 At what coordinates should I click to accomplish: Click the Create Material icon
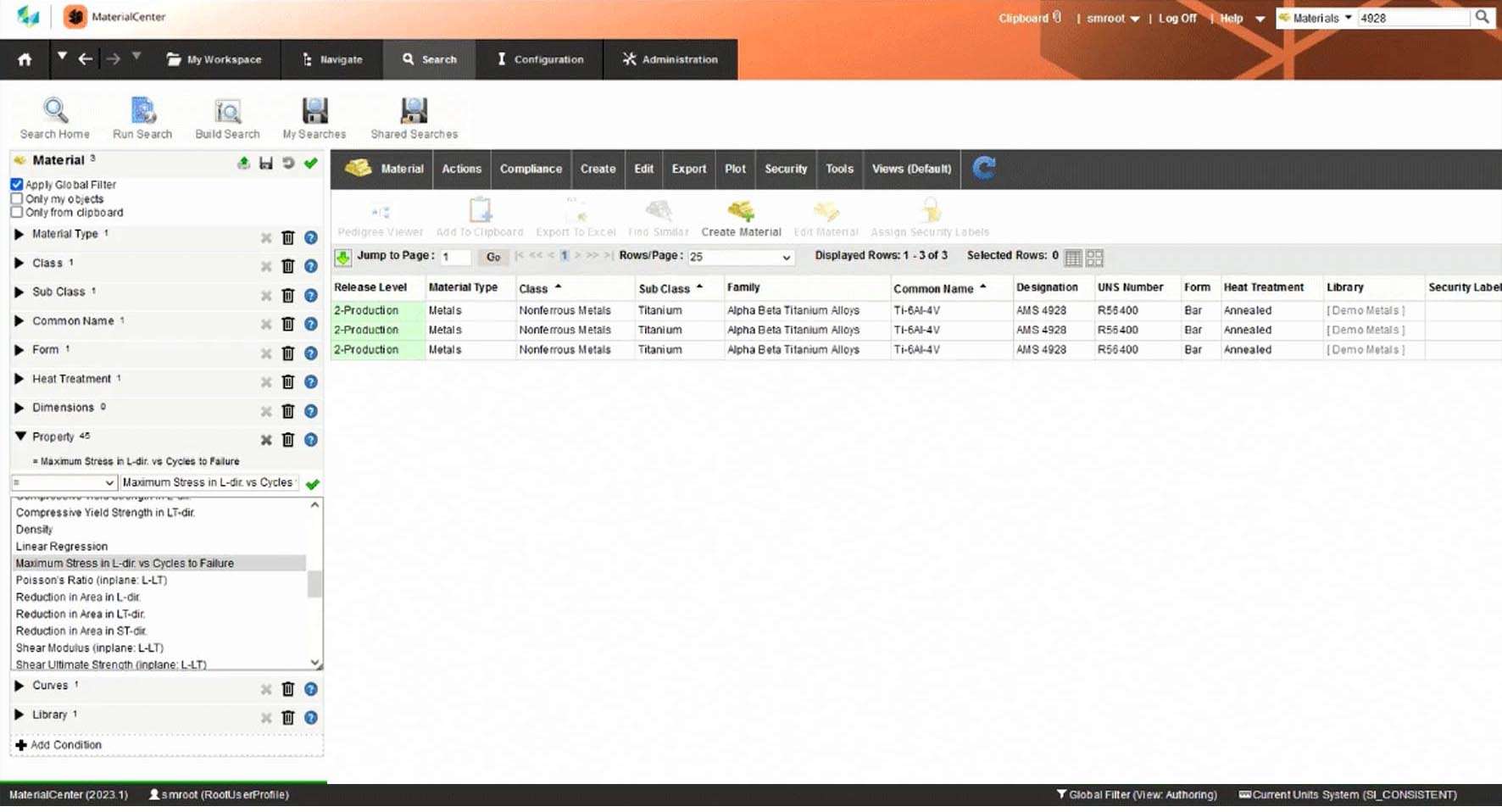741,212
